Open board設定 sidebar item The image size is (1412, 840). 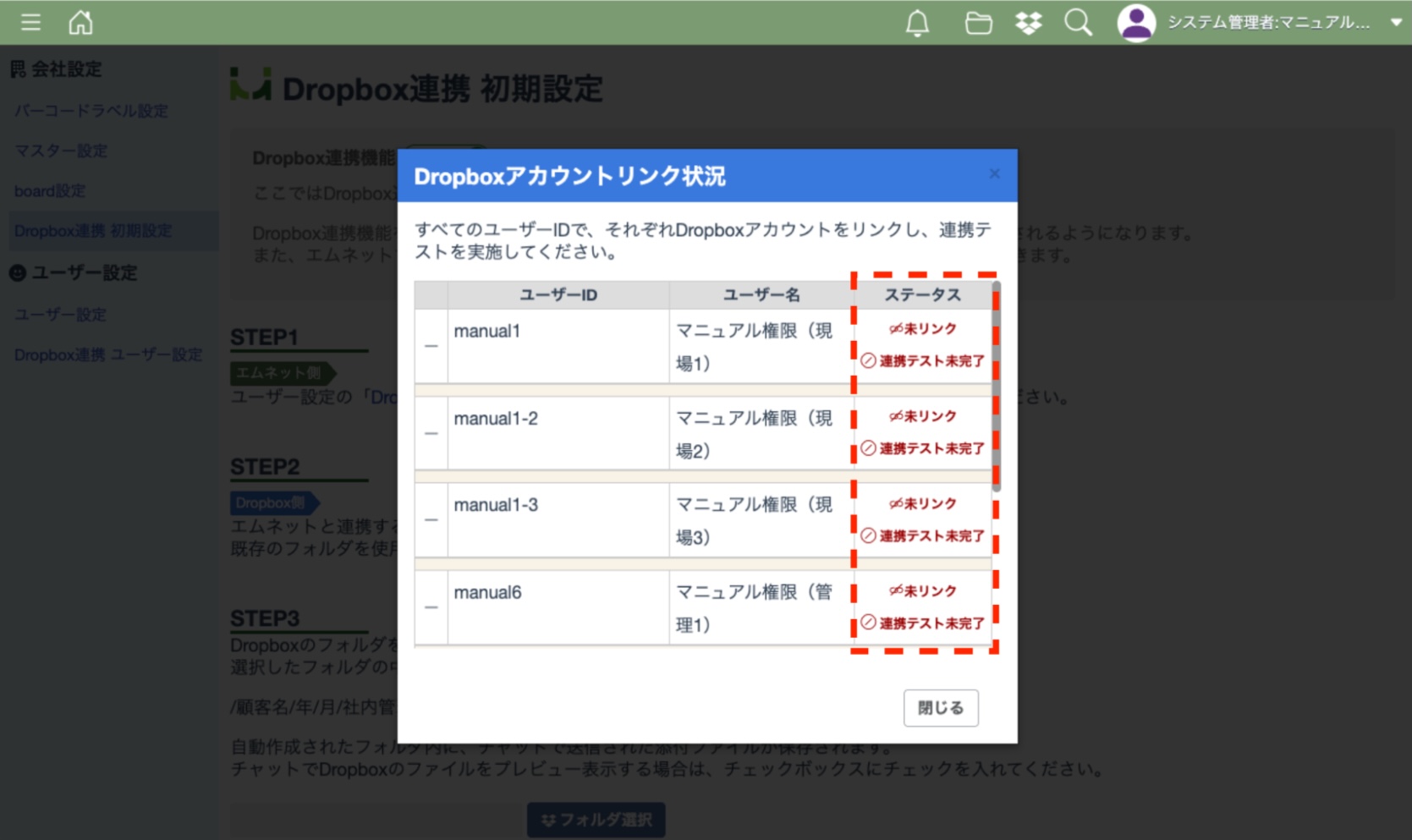pos(50,191)
